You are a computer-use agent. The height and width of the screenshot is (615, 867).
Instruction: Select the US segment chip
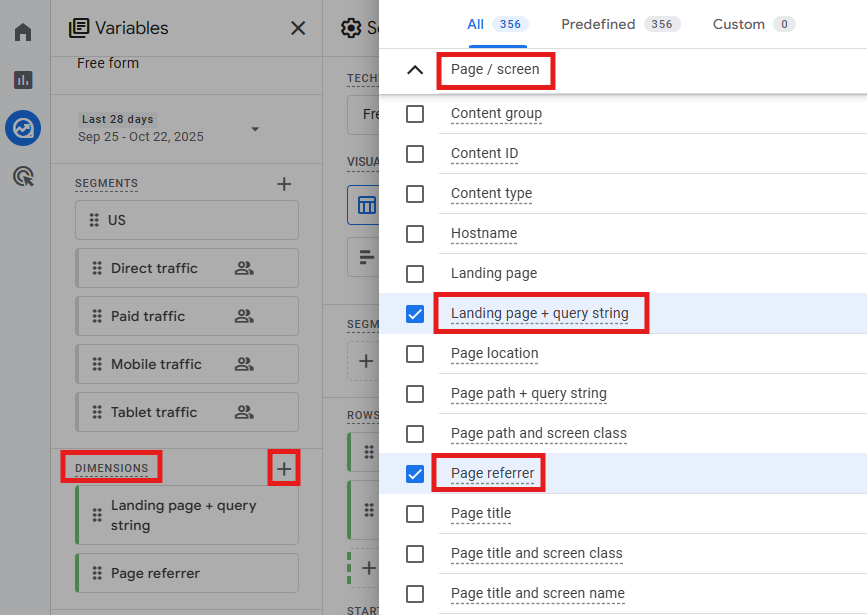tap(187, 220)
